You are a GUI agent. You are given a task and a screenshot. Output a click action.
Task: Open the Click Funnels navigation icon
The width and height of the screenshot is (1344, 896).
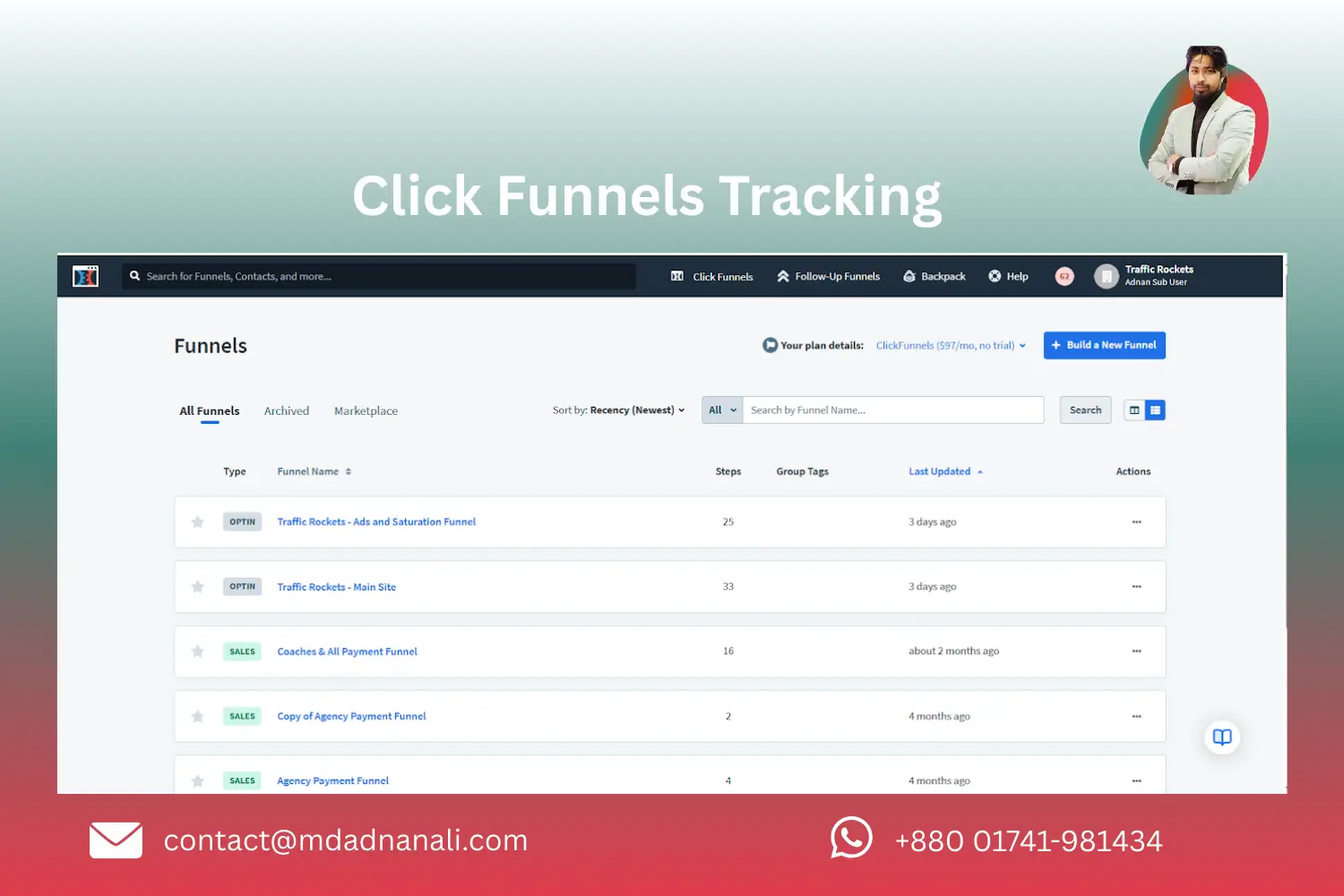tap(677, 276)
